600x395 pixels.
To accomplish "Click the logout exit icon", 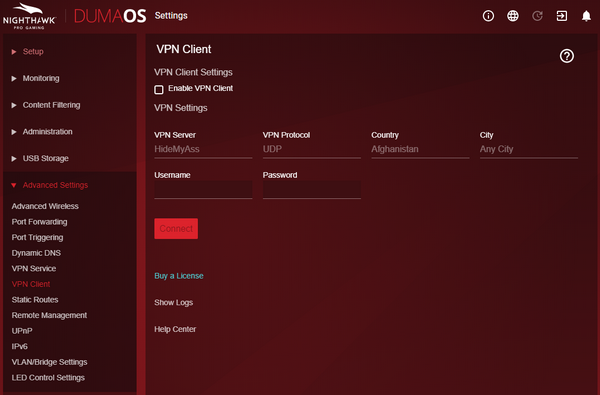I will click(562, 16).
